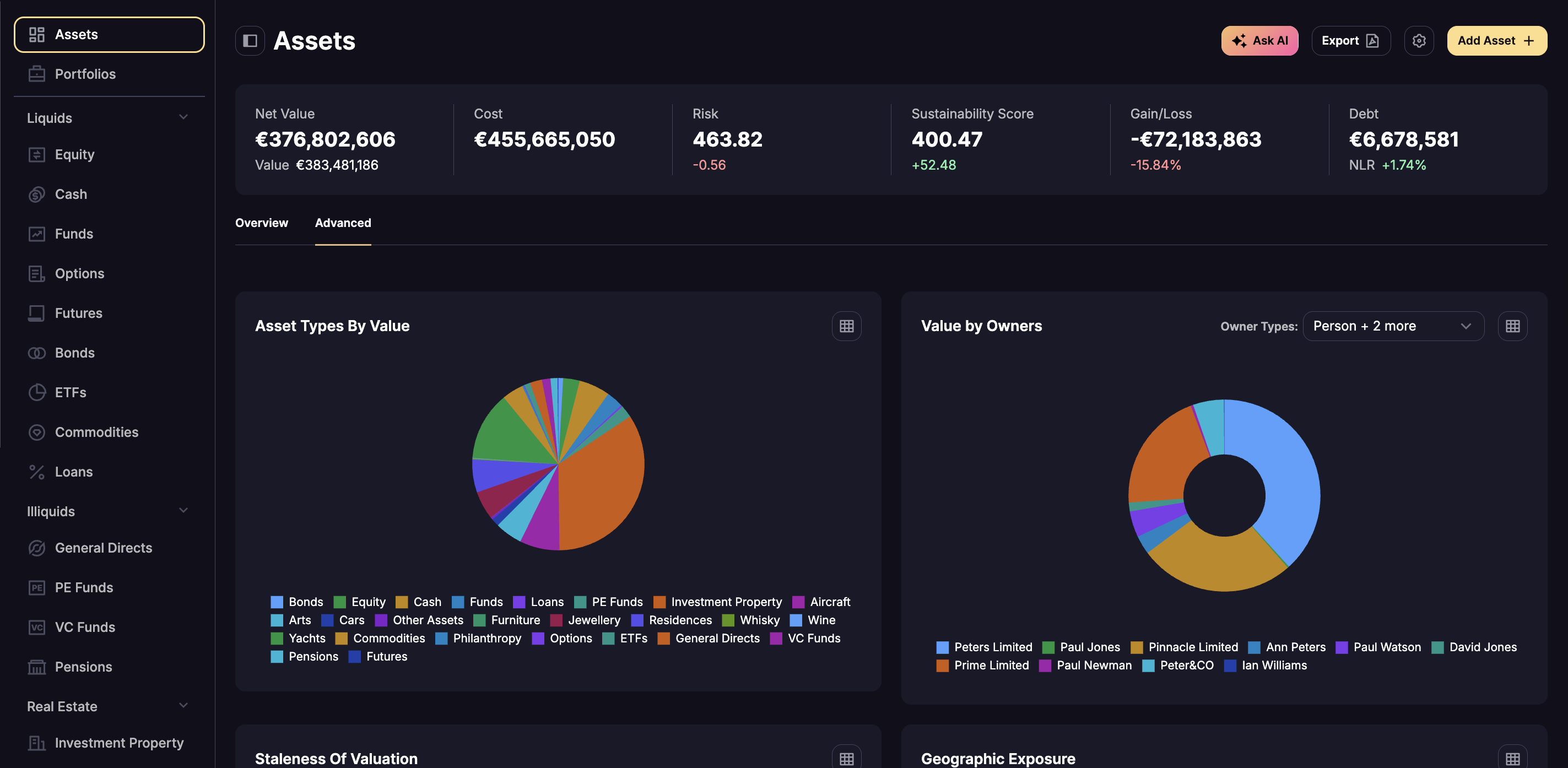Click the Bonds legend color swatch

tap(277, 602)
